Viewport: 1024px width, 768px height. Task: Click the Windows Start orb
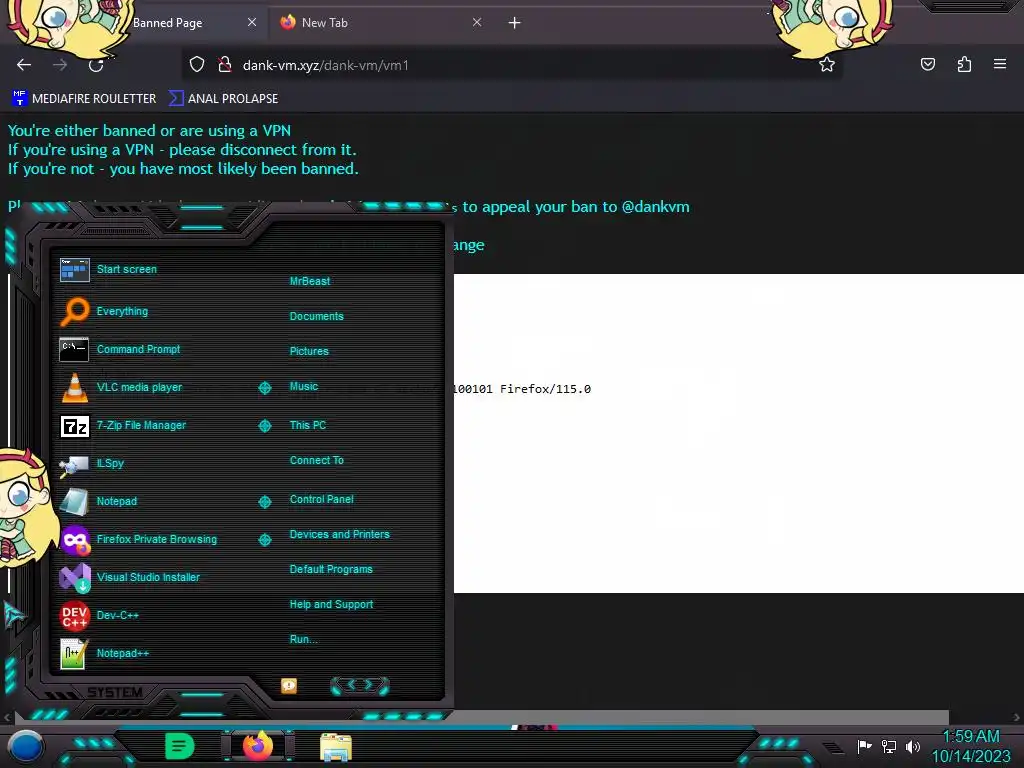[25, 746]
